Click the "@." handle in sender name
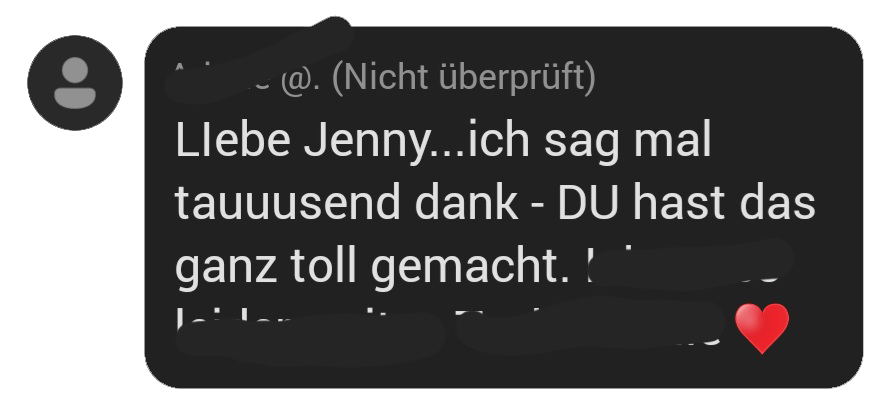Image resolution: width=892 pixels, height=414 pixels. [x=299, y=80]
